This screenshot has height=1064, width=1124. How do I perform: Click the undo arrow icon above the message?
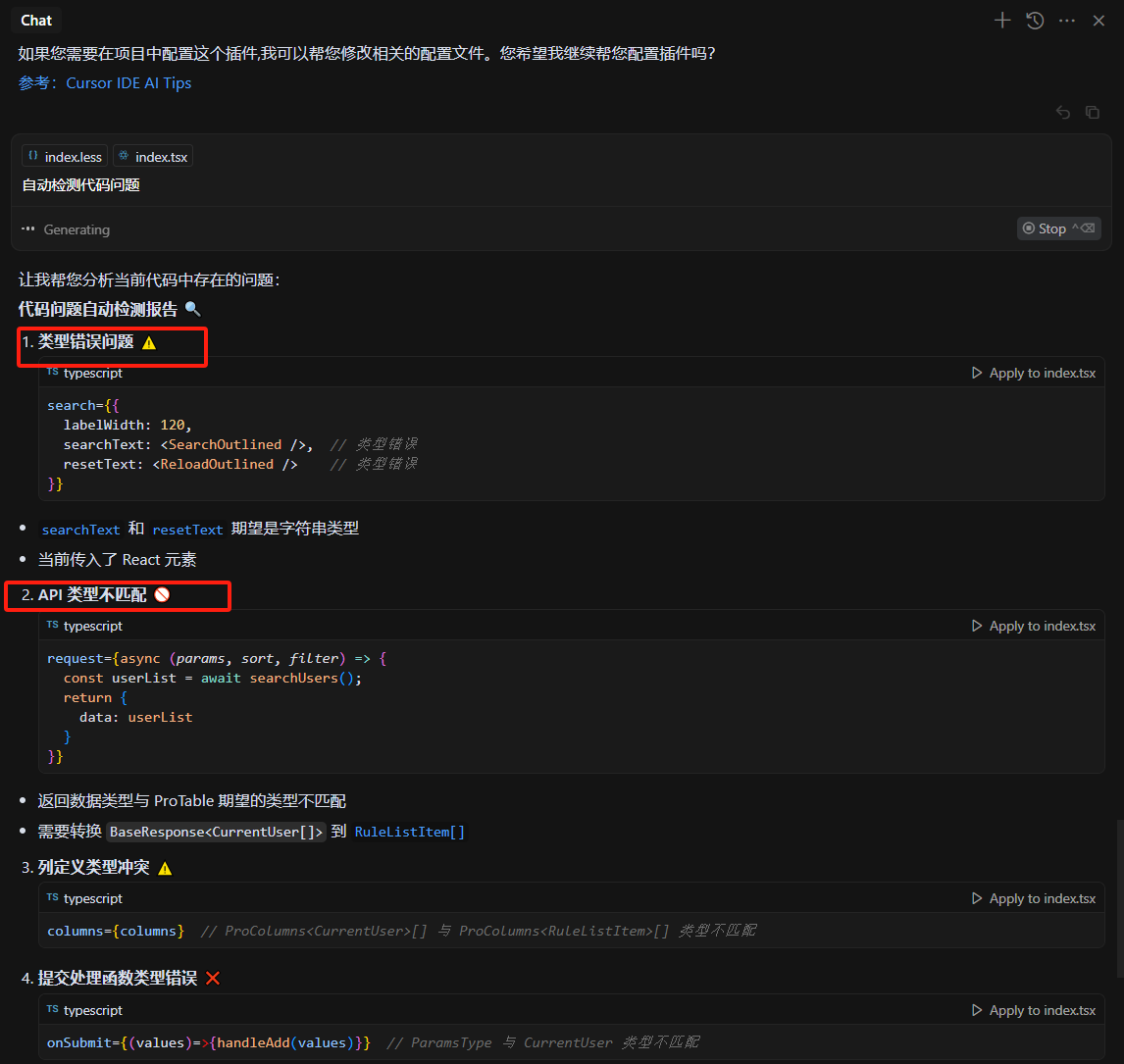(1063, 113)
